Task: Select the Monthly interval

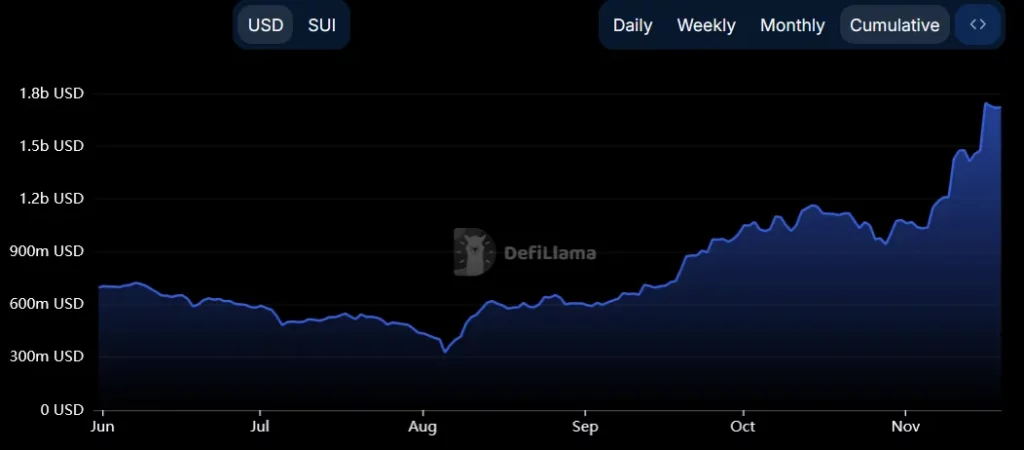Action: click(792, 25)
